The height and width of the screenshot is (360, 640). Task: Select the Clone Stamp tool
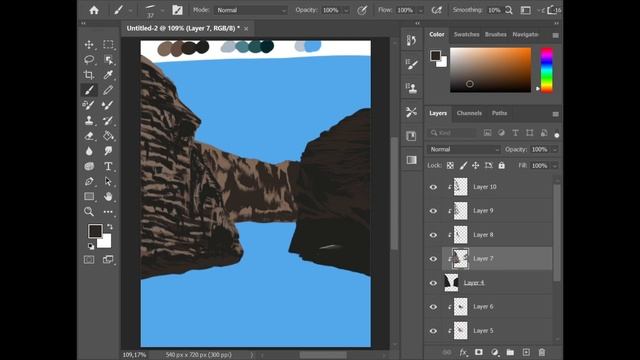click(x=89, y=120)
